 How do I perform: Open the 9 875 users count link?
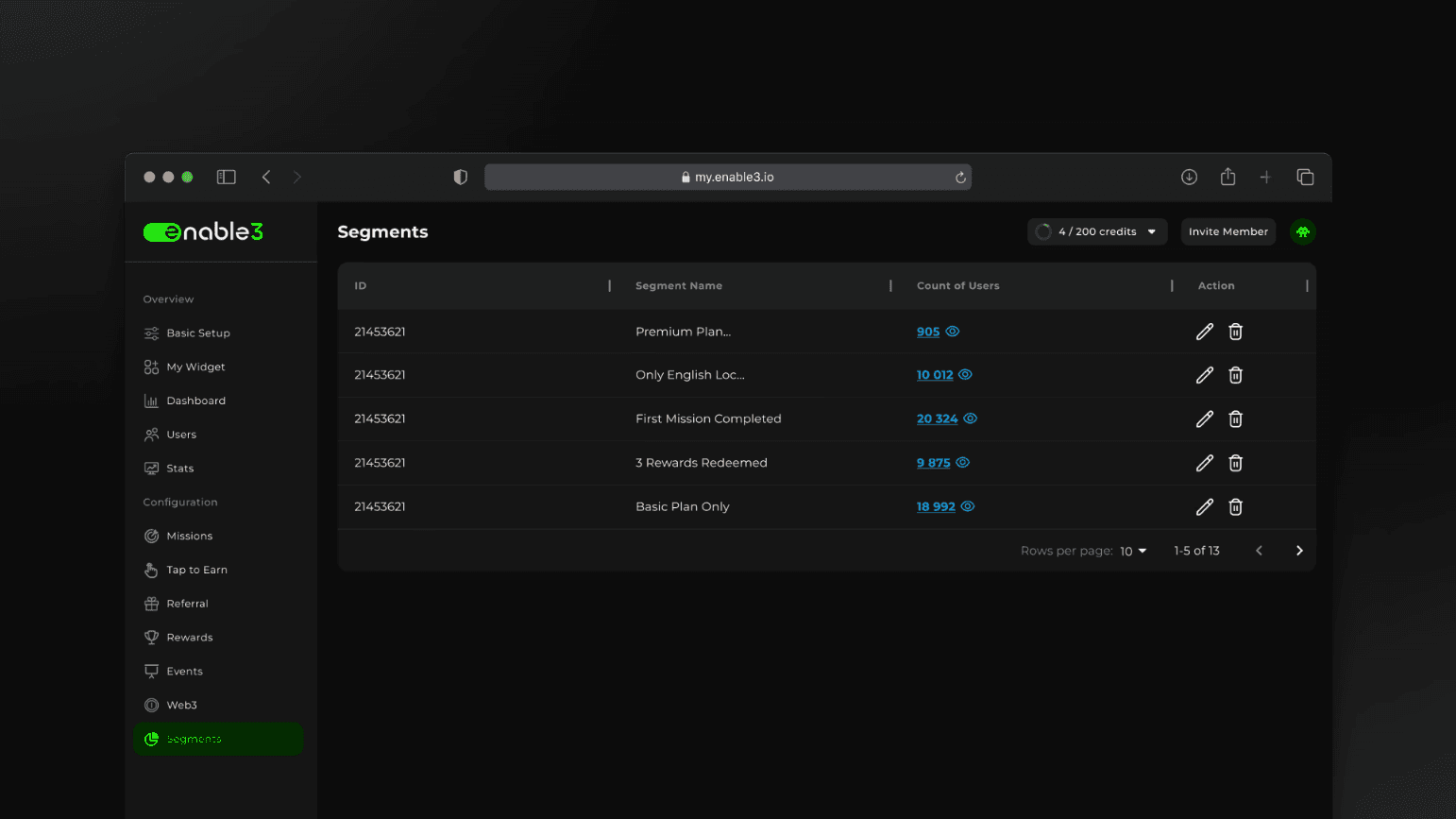tap(933, 463)
